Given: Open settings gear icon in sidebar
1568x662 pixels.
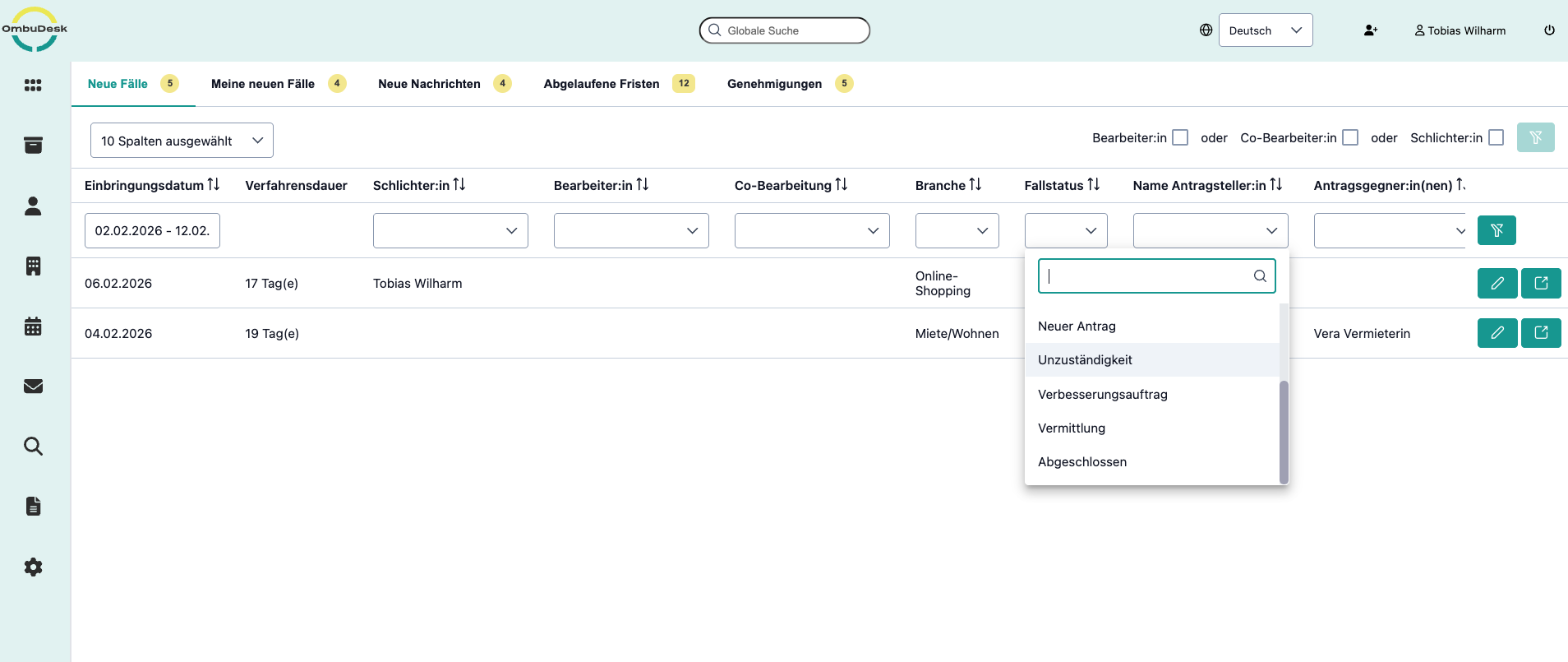Looking at the screenshot, I should coord(33,567).
